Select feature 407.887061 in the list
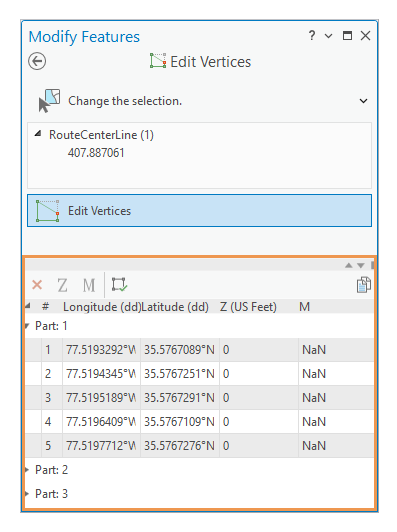This screenshot has height=532, width=397. pyautogui.click(x=96, y=153)
